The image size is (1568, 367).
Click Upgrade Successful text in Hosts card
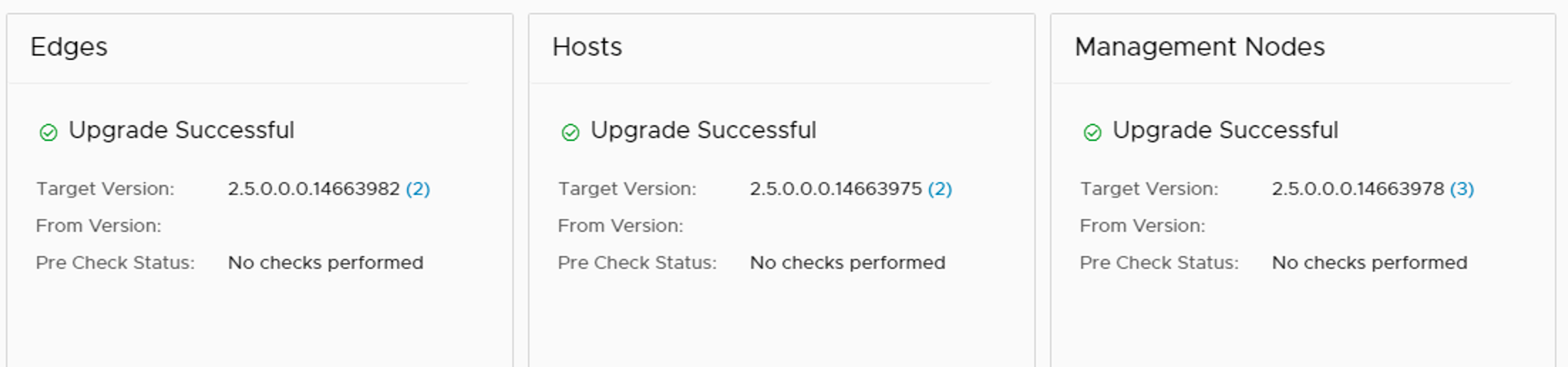(x=704, y=131)
